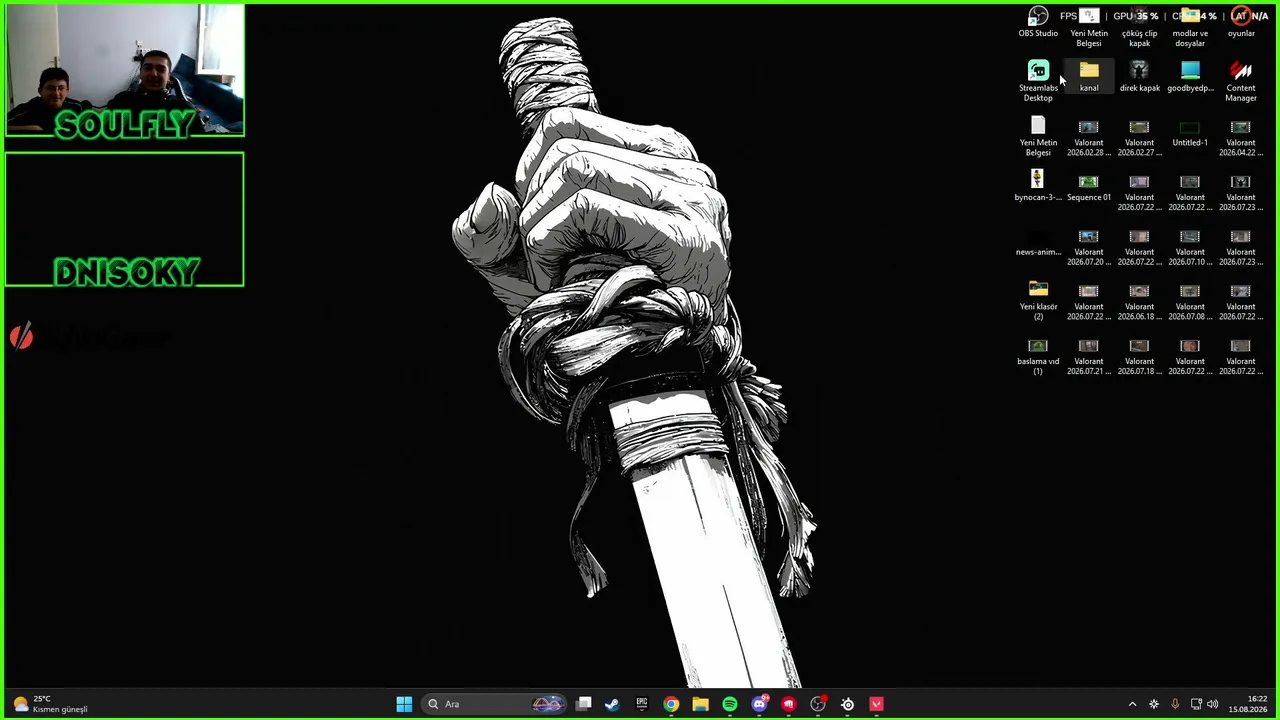Select the Untitled-1 desktop file
This screenshot has height=720, width=1280.
click(x=1190, y=132)
